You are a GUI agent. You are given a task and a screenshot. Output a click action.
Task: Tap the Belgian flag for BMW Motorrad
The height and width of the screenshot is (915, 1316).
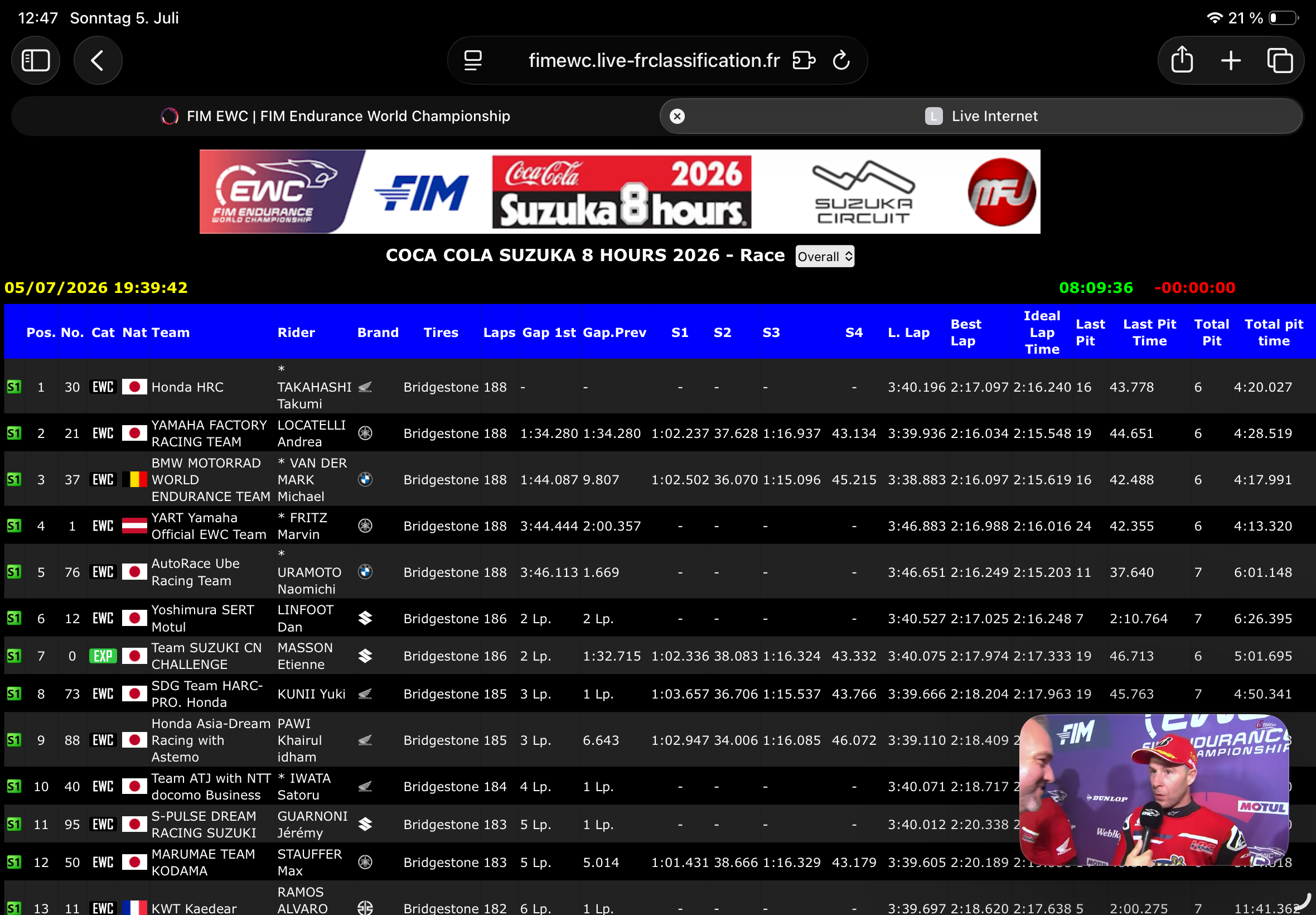[x=134, y=479]
